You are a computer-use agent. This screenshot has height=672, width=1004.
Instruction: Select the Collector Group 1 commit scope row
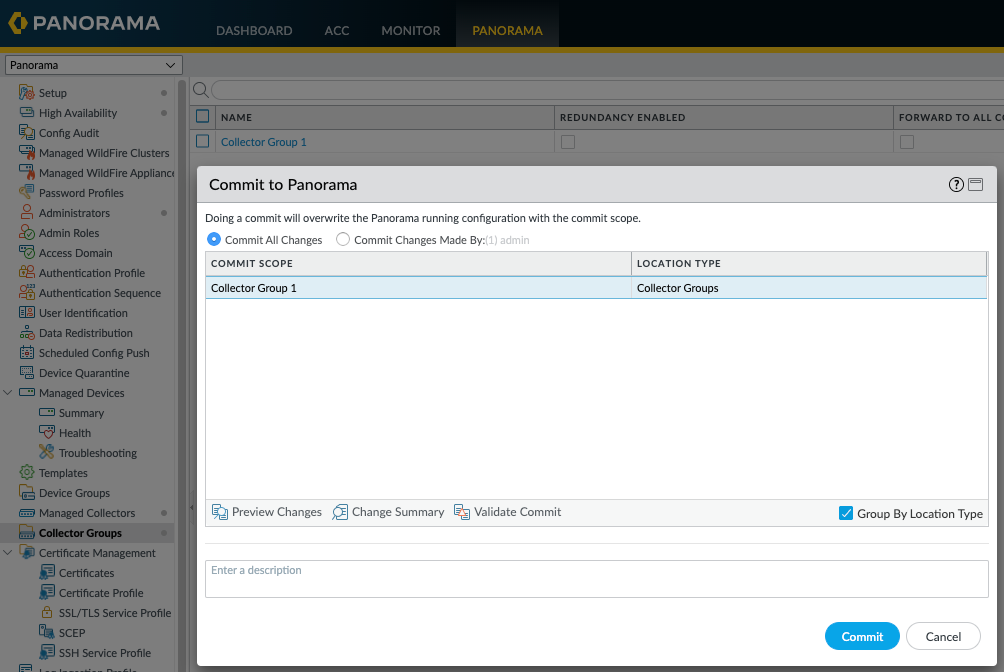tap(596, 288)
